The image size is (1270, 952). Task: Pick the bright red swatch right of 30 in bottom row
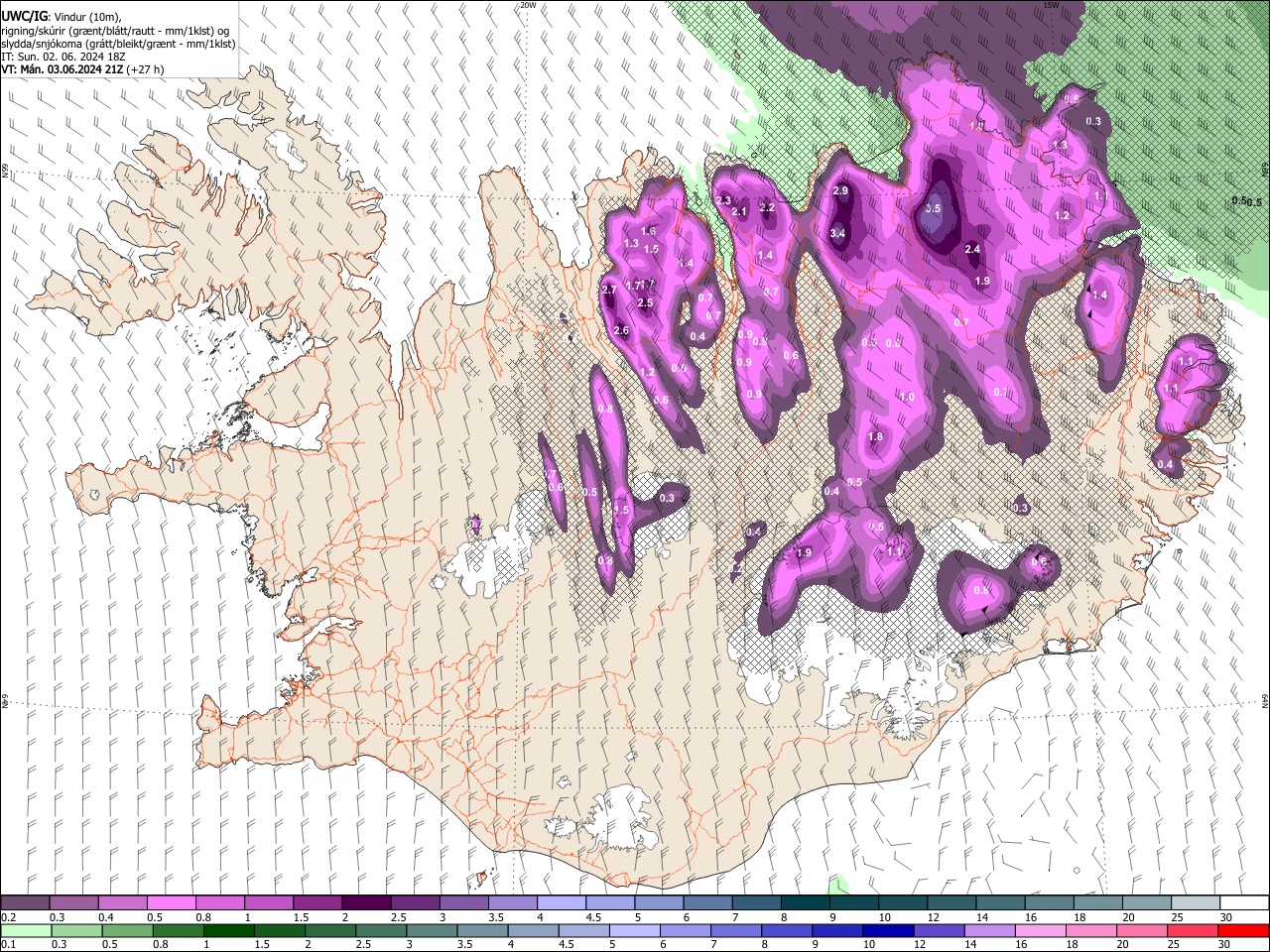click(x=1242, y=930)
